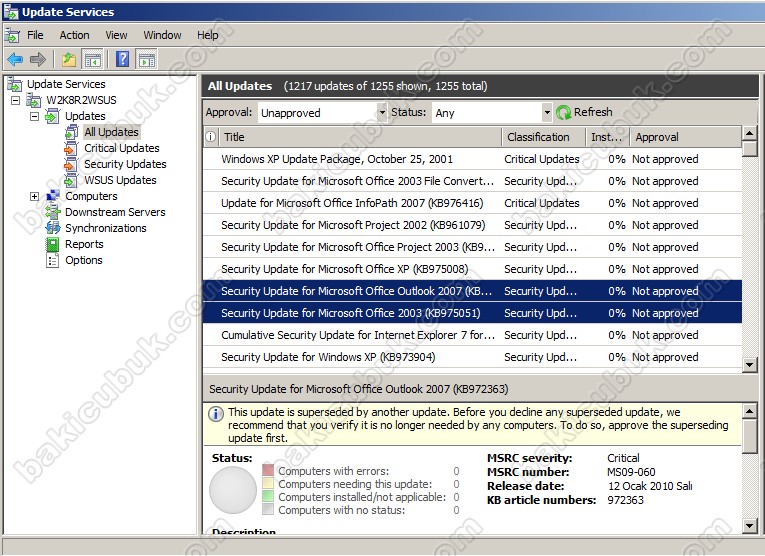Screen dimensions: 765x556
Task: Sort by the Title column header
Action: pyautogui.click(x=361, y=137)
